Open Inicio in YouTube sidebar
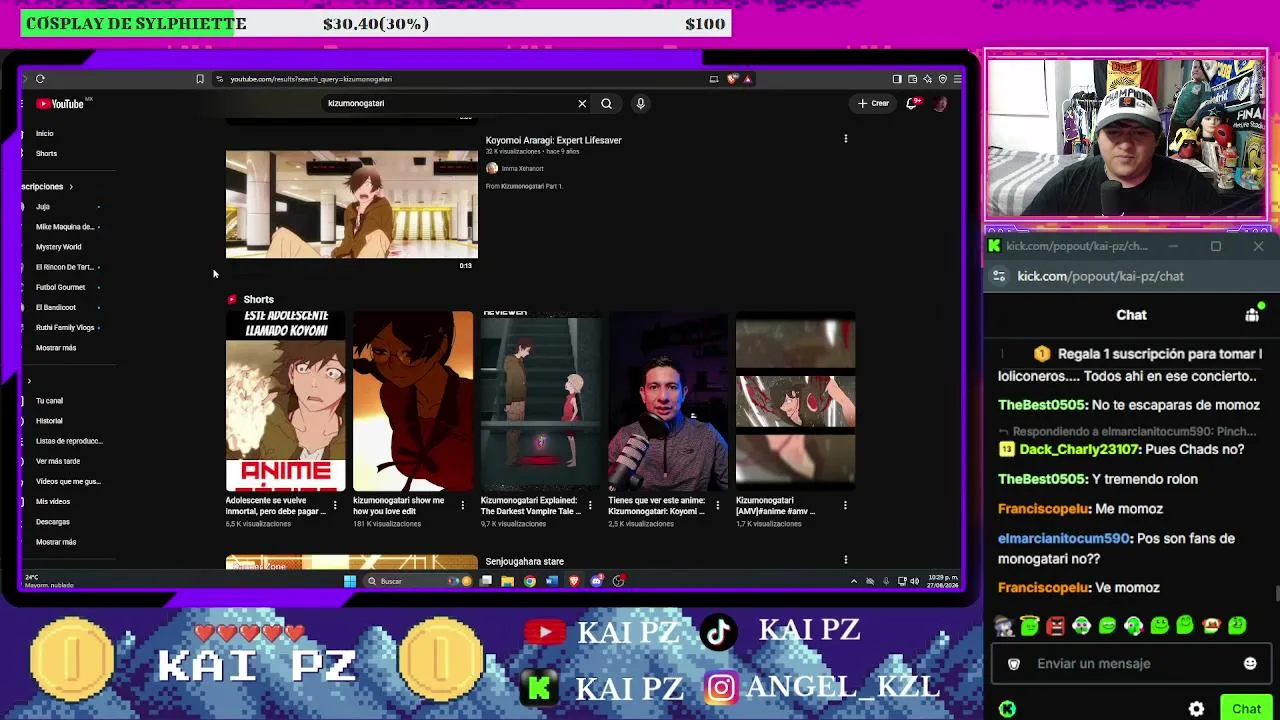Screen dimensions: 1280x720 45,133
